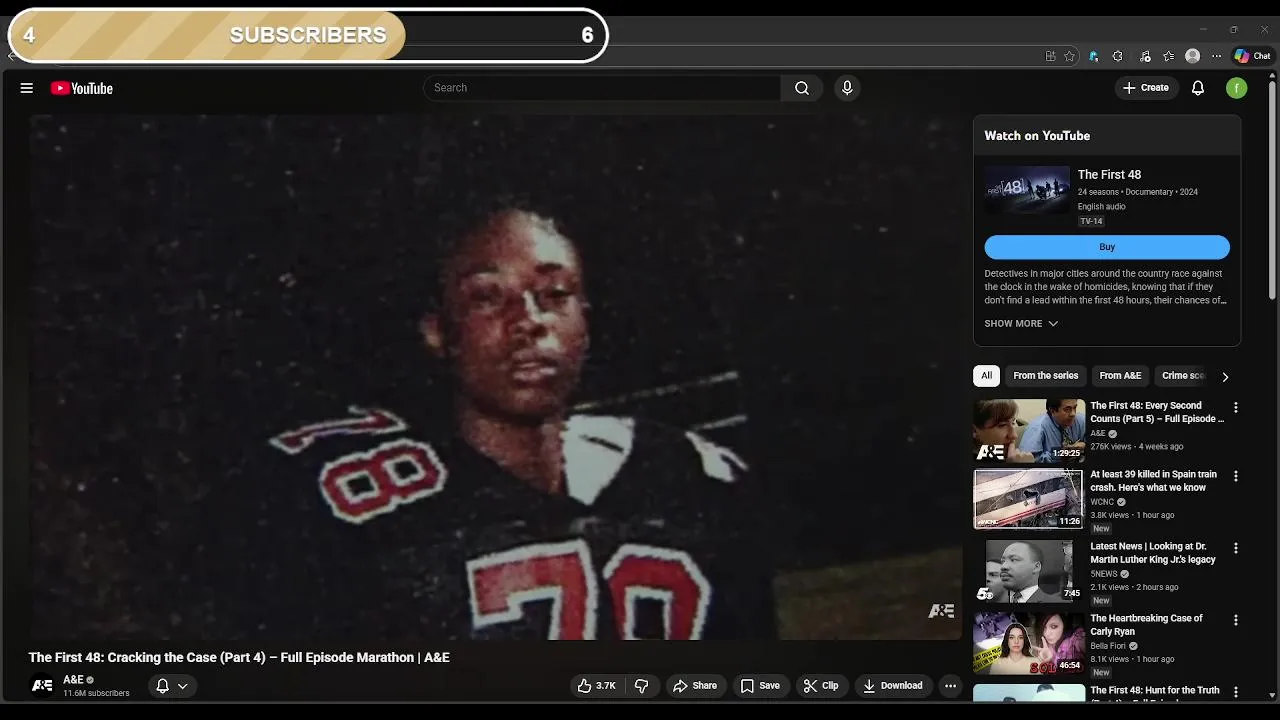Open The First 48 series title
The image size is (1280, 720).
(1109, 175)
